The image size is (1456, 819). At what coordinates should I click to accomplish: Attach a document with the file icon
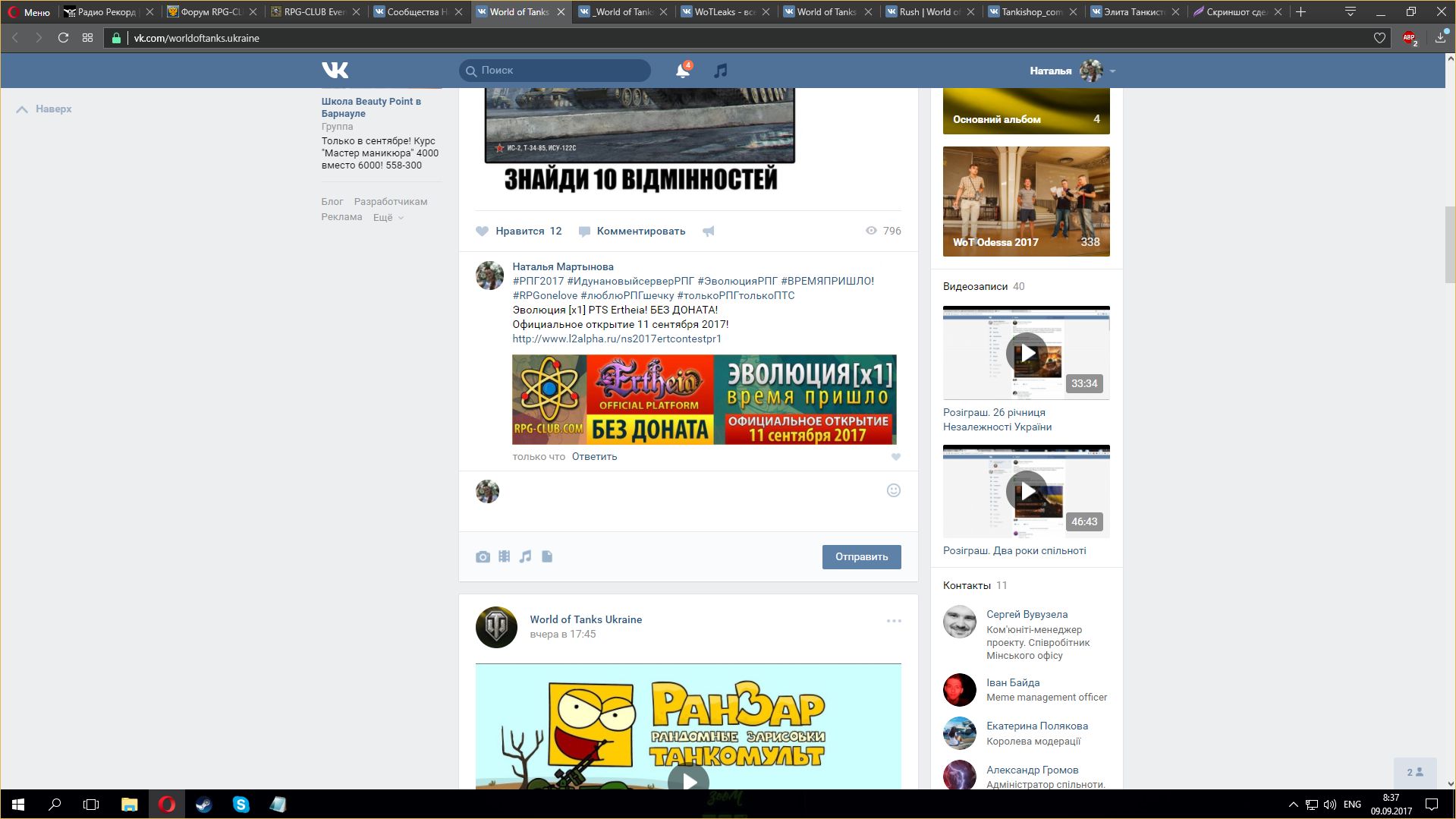(547, 556)
